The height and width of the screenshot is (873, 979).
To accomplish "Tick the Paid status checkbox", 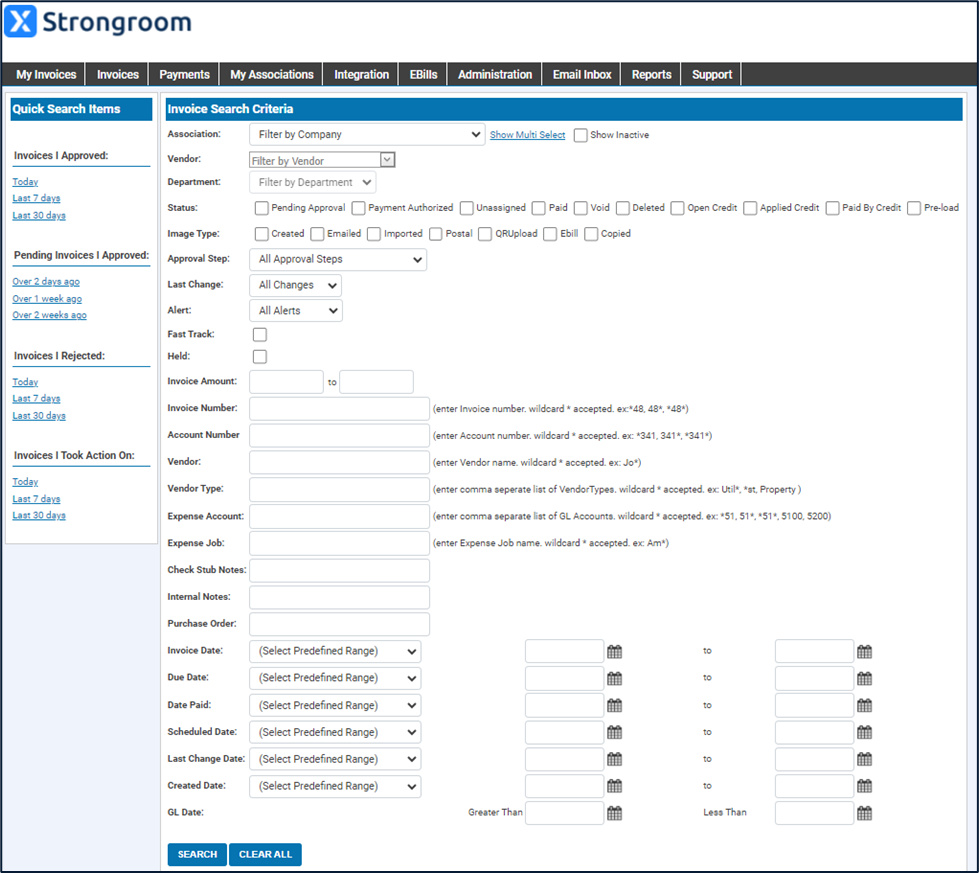I will (x=539, y=208).
